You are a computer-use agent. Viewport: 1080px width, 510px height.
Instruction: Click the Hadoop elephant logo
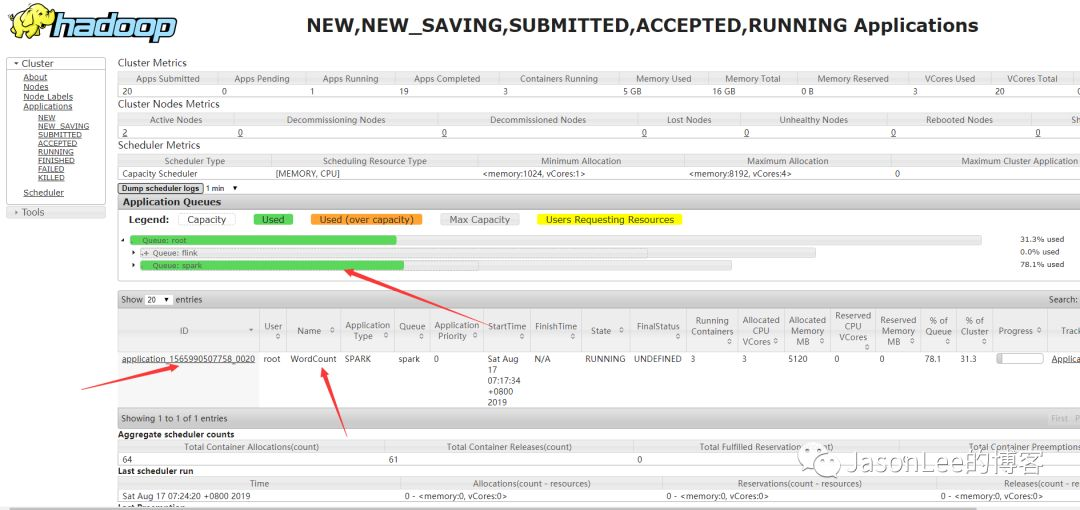[x=92, y=23]
